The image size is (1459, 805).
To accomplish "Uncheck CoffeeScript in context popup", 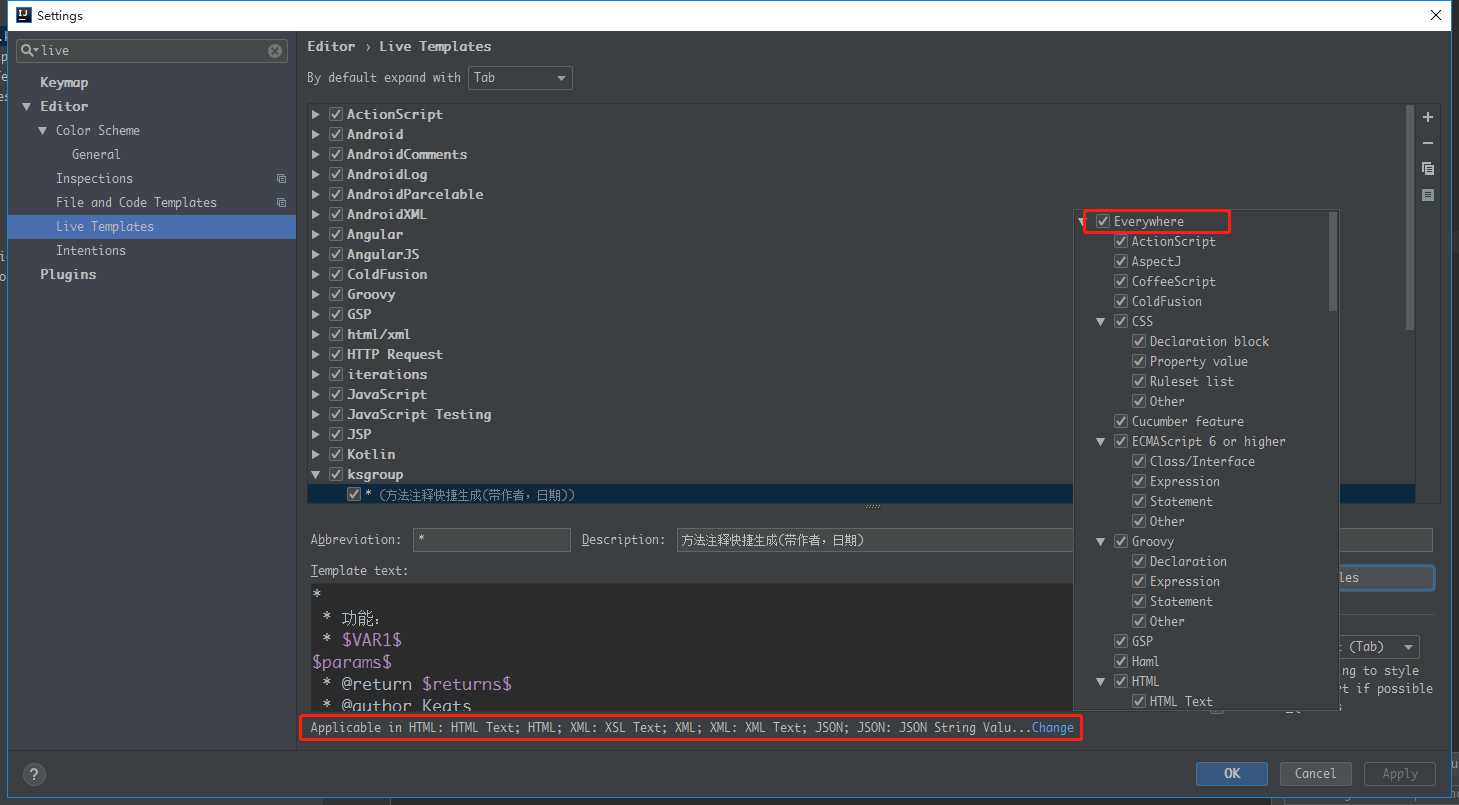I will point(1121,281).
